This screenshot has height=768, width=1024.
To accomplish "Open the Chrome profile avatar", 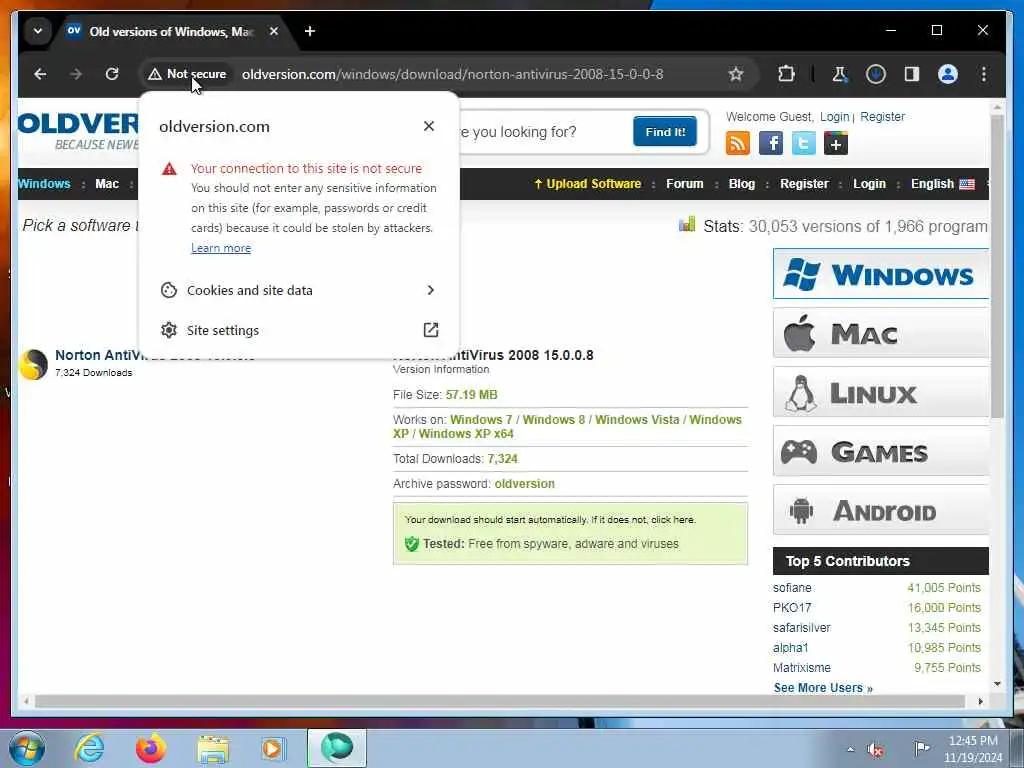I will coord(948,74).
